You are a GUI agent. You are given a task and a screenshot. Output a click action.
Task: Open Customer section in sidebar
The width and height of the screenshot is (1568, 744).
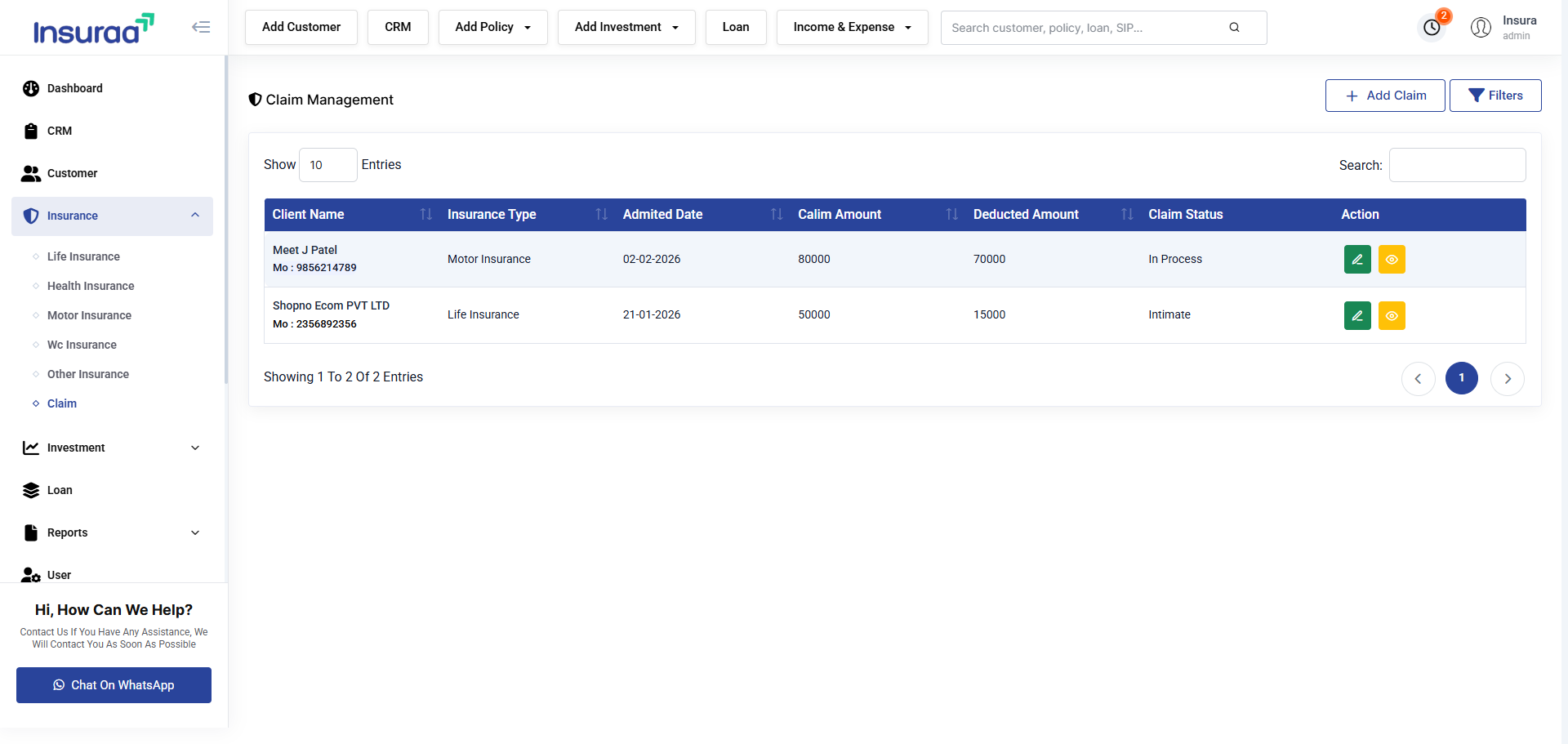[113, 173]
